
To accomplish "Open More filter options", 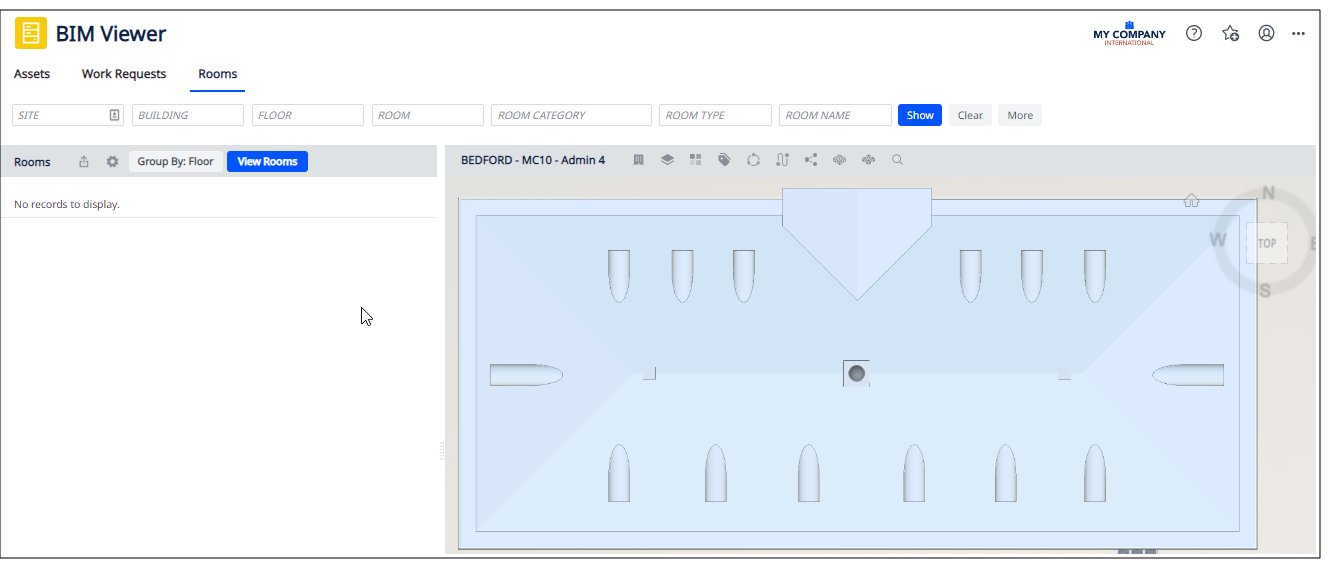I will [1020, 115].
